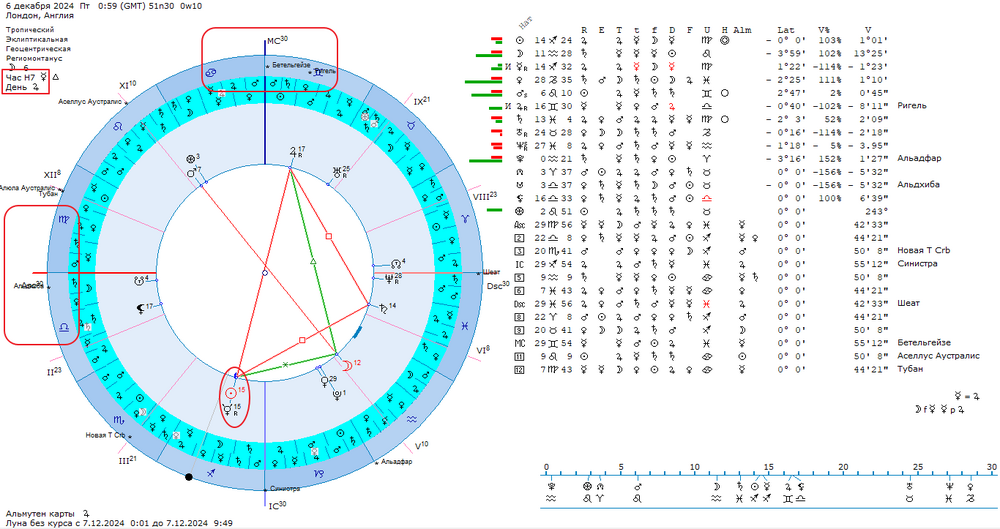Click the 15 mark on the degree scale
Viewport: 1000px width, 529px height.
[x=768, y=467]
